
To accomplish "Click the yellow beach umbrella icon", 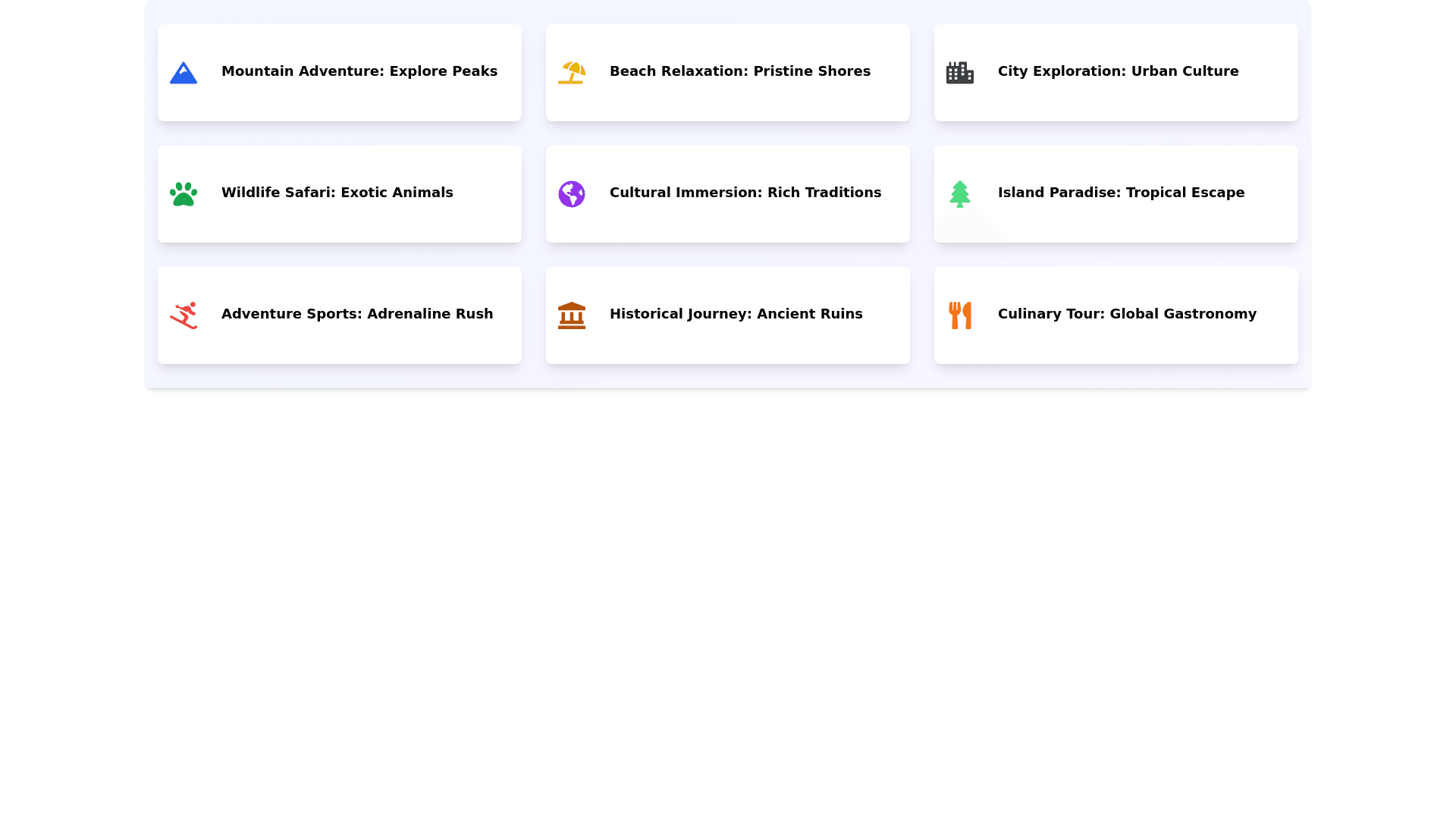I will coord(572,73).
